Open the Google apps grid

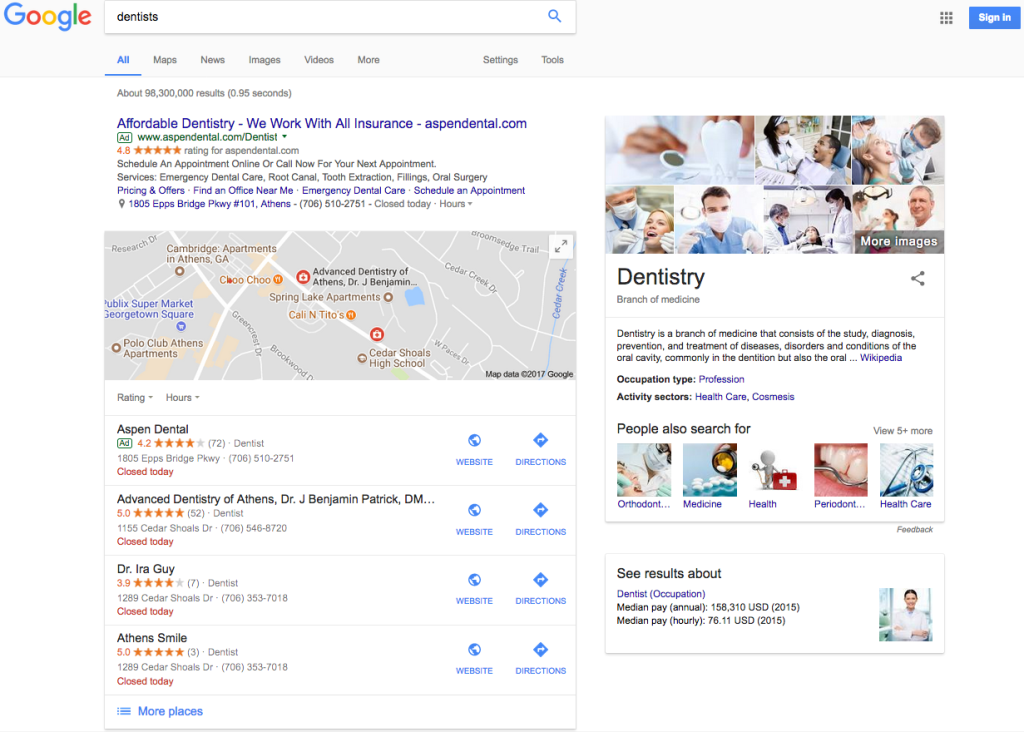click(946, 17)
